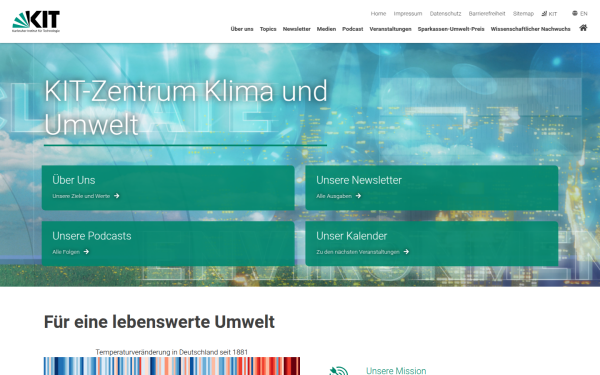Click the KIT logo

tap(36, 21)
